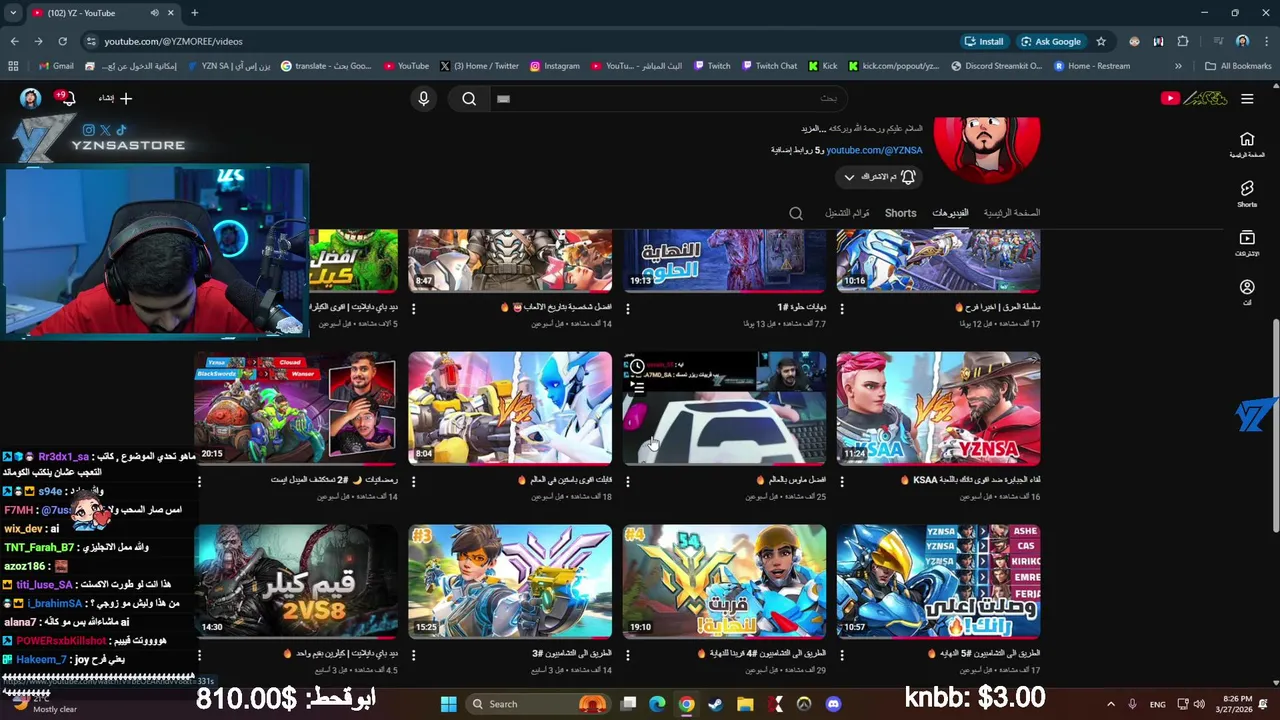Image resolution: width=1280 pixels, height=720 pixels.
Task: Expand the overflow bookmarks chevron
Action: (1178, 66)
